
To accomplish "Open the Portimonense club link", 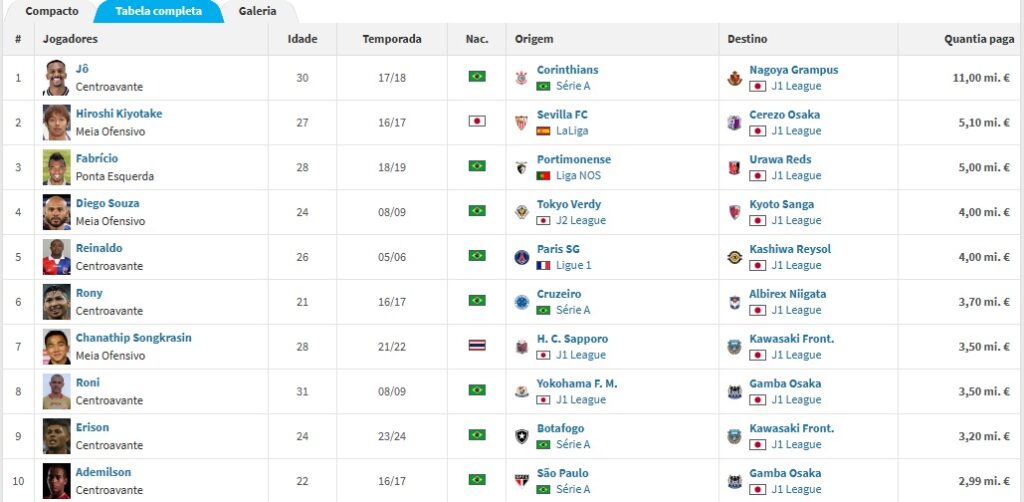I will click(x=573, y=159).
